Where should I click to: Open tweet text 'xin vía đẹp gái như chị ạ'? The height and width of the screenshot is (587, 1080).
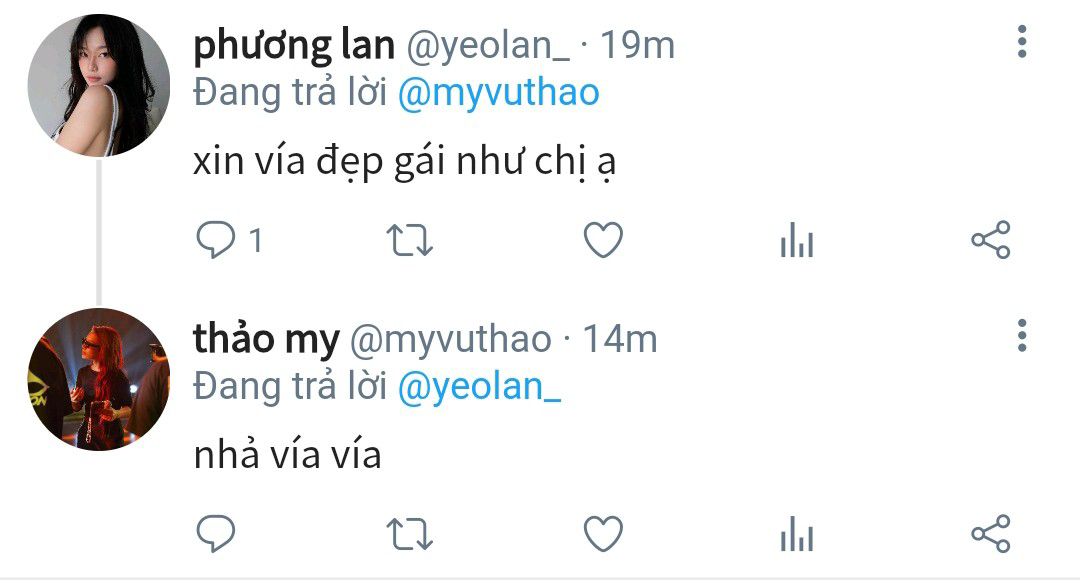tap(404, 163)
